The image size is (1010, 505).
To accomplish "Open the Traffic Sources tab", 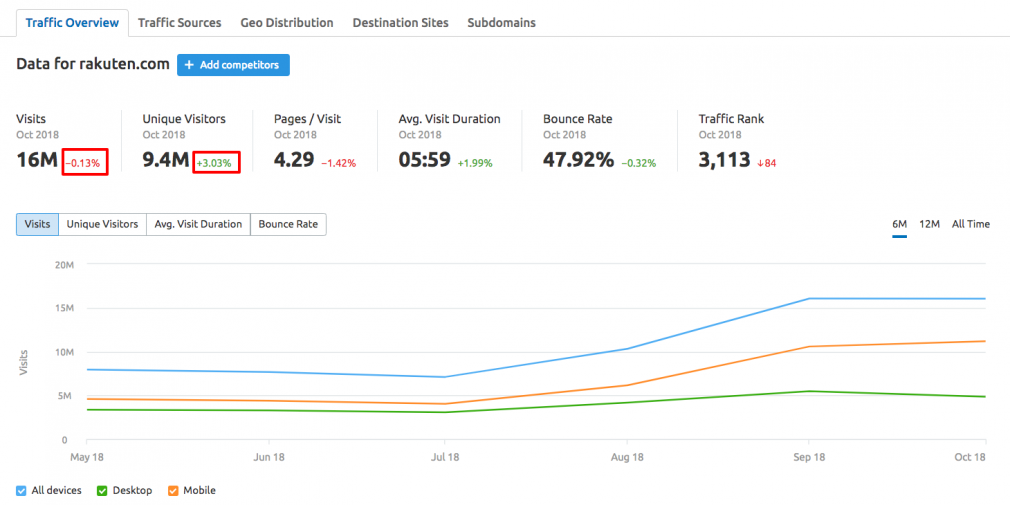I will pos(180,23).
